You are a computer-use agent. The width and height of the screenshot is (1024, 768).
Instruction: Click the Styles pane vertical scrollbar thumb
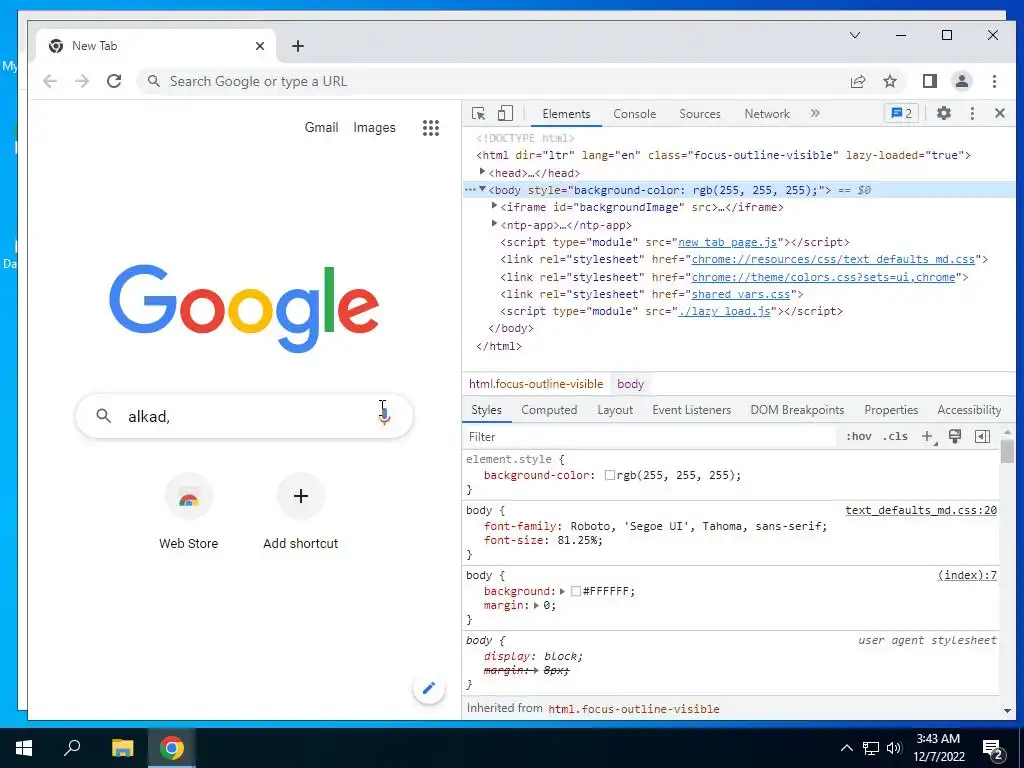(x=1007, y=451)
